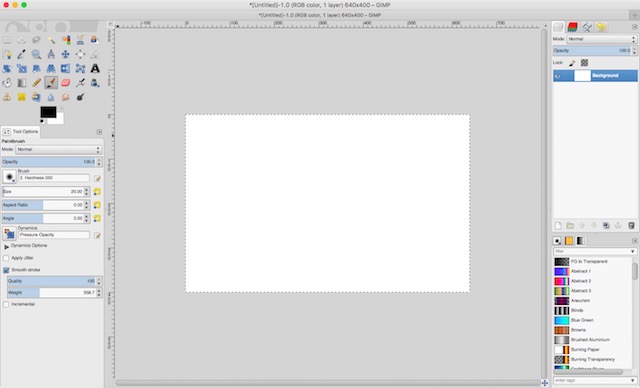This screenshot has height=388, width=640.
Task: Select the Free Select lasso tool
Action: point(36,40)
